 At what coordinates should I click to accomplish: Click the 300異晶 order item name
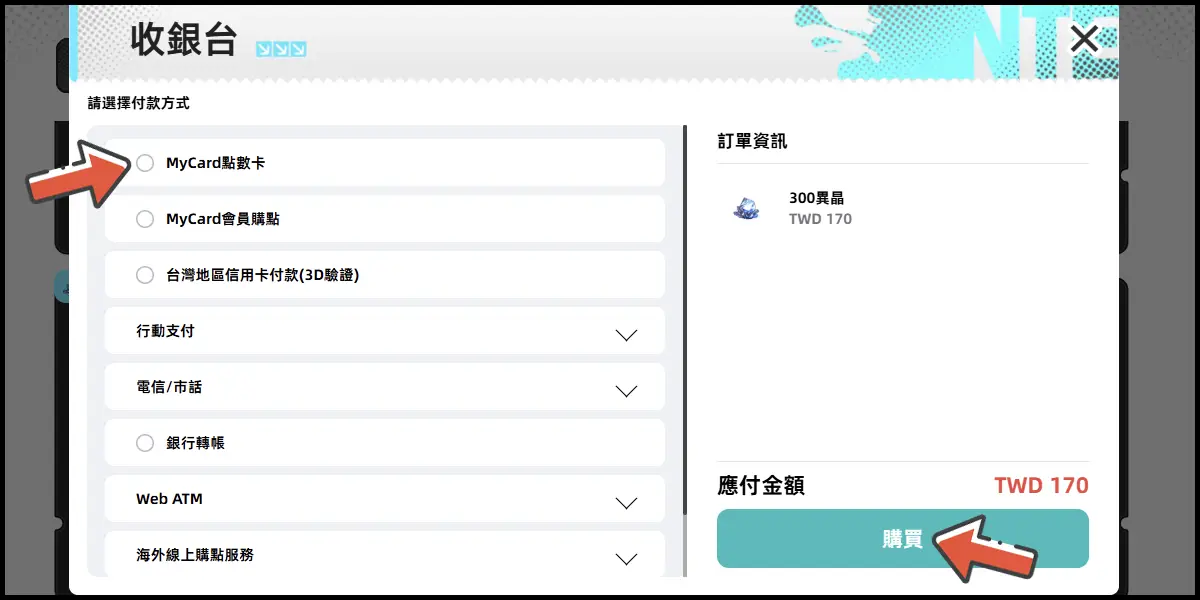(816, 198)
